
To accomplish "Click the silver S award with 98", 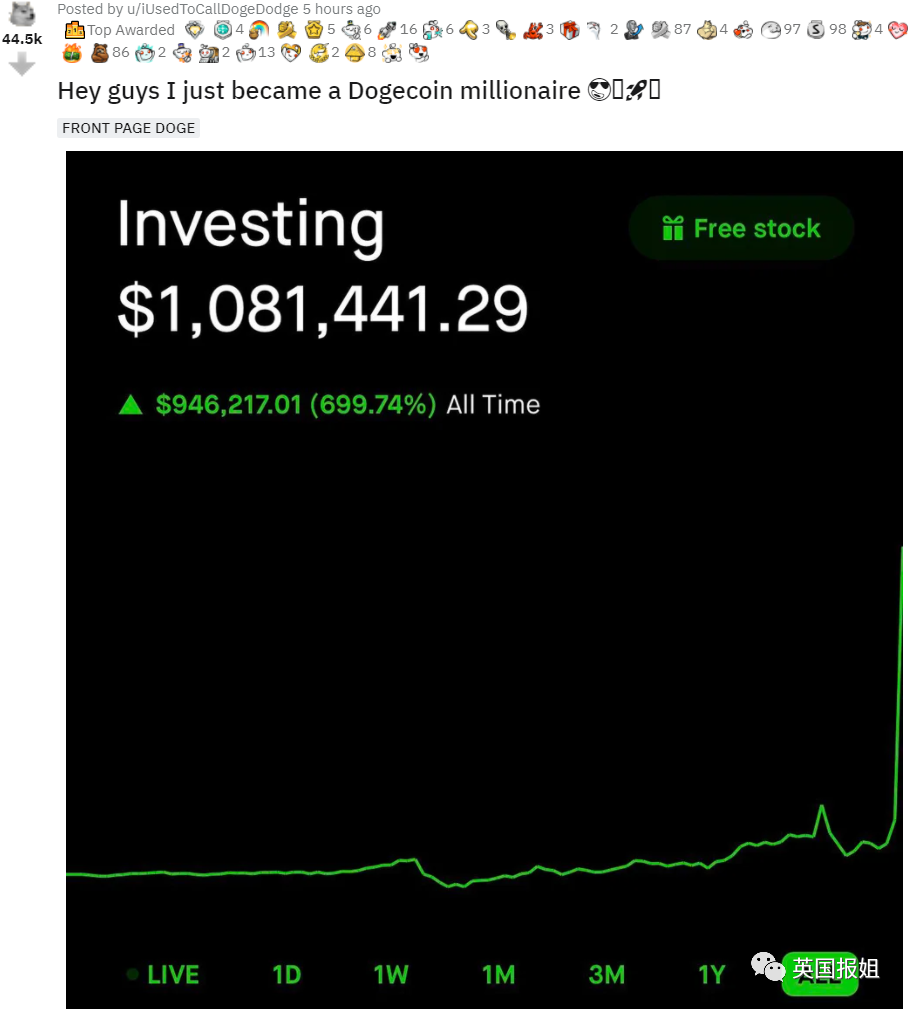I will (x=816, y=30).
